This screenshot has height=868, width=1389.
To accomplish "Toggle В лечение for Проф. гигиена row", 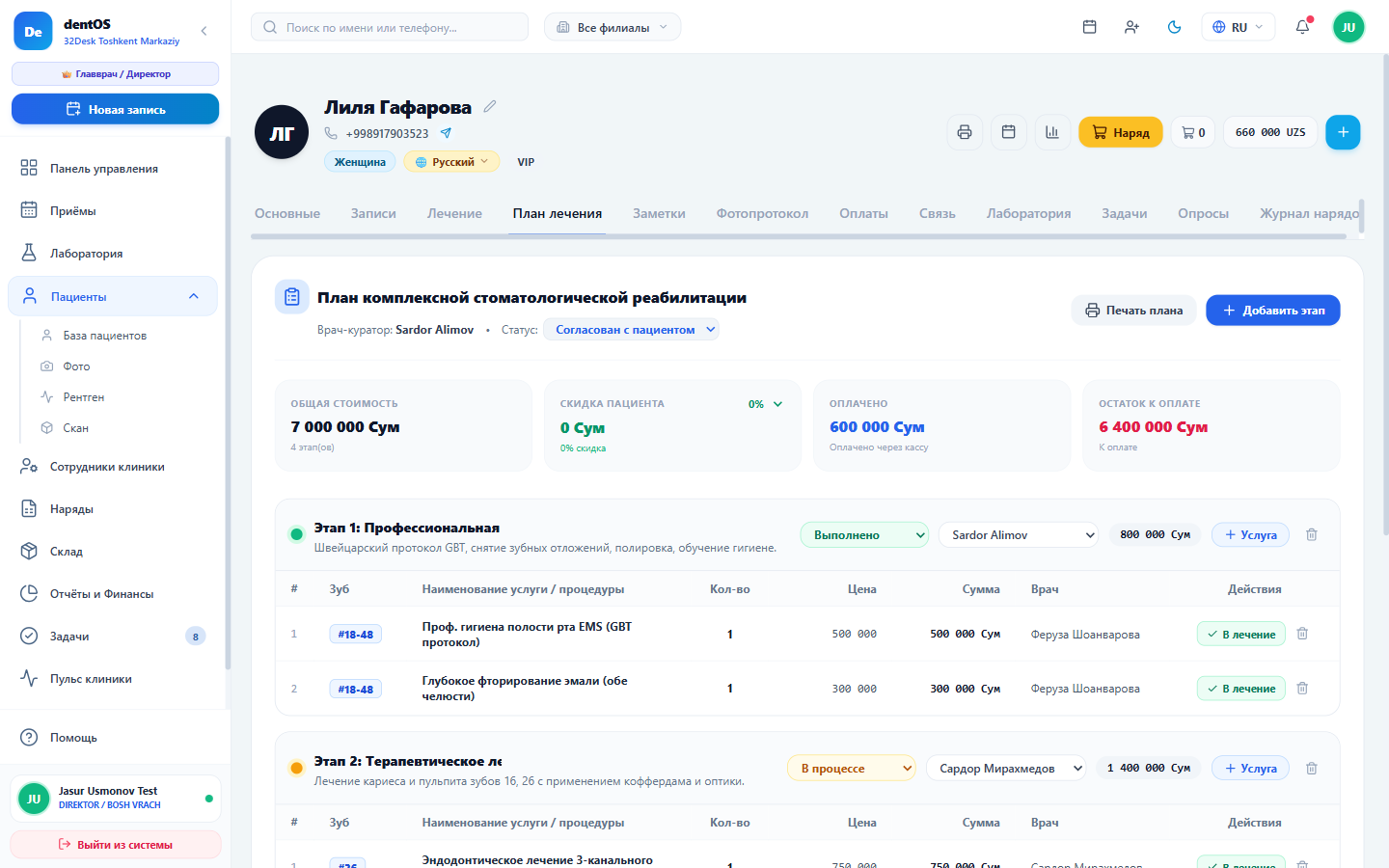I will pos(1241,634).
